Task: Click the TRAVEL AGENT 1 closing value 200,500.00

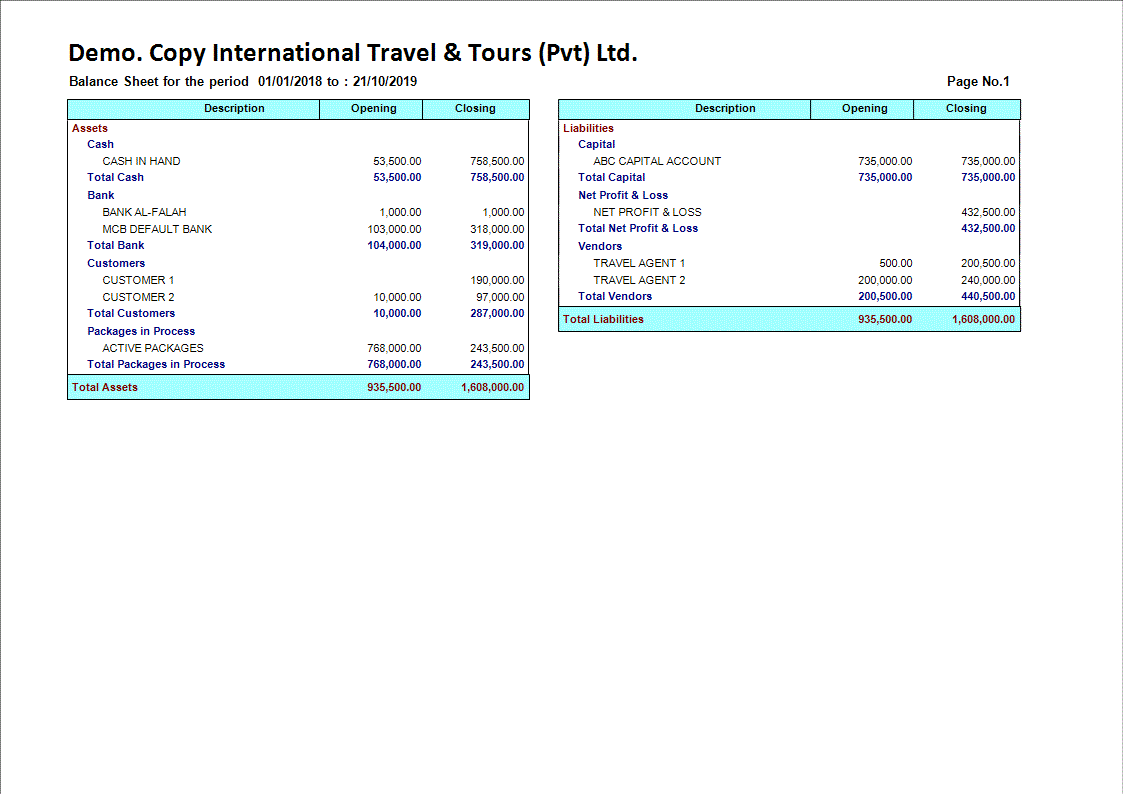Action: pos(988,263)
